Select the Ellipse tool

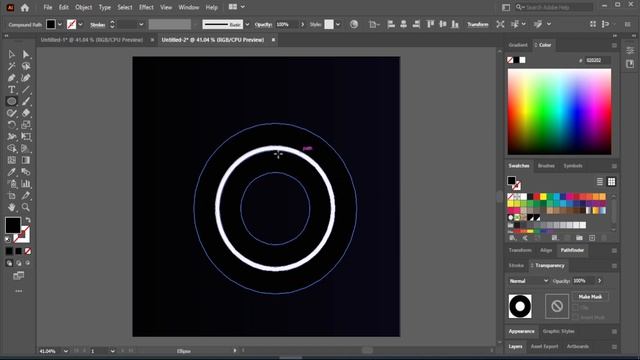pyautogui.click(x=11, y=101)
